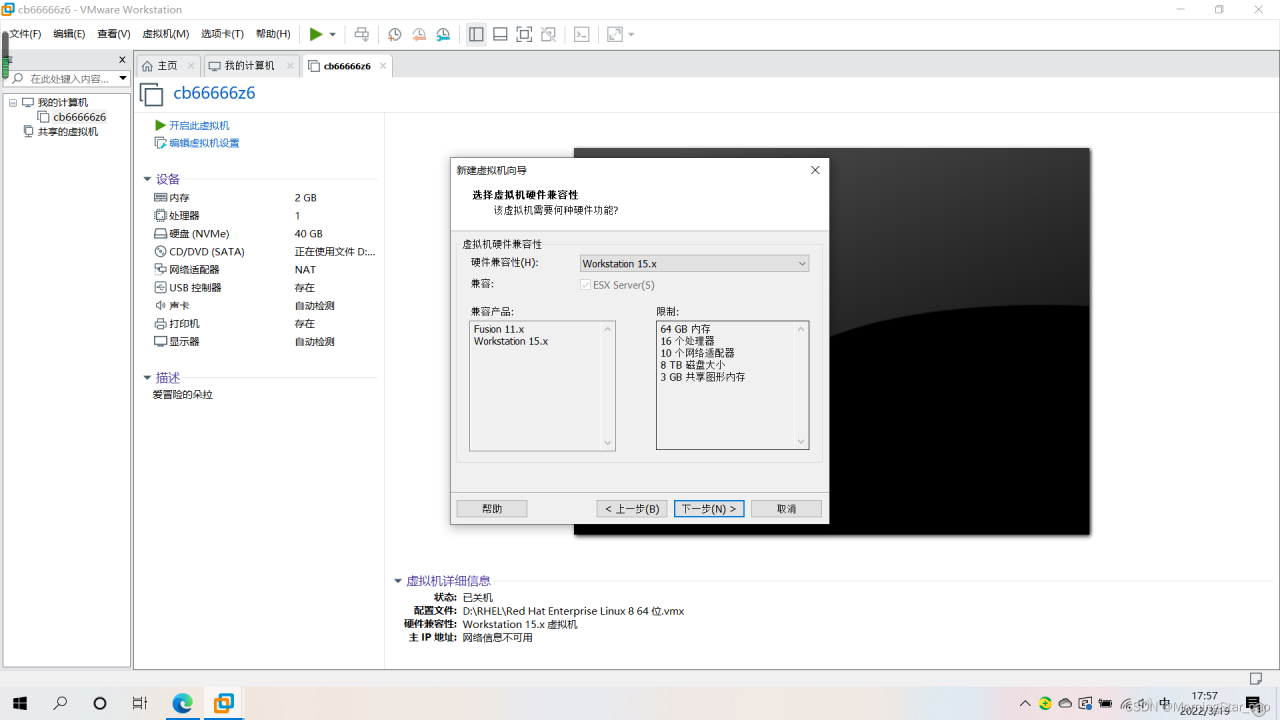Click the 显示器 device row

tap(265, 342)
